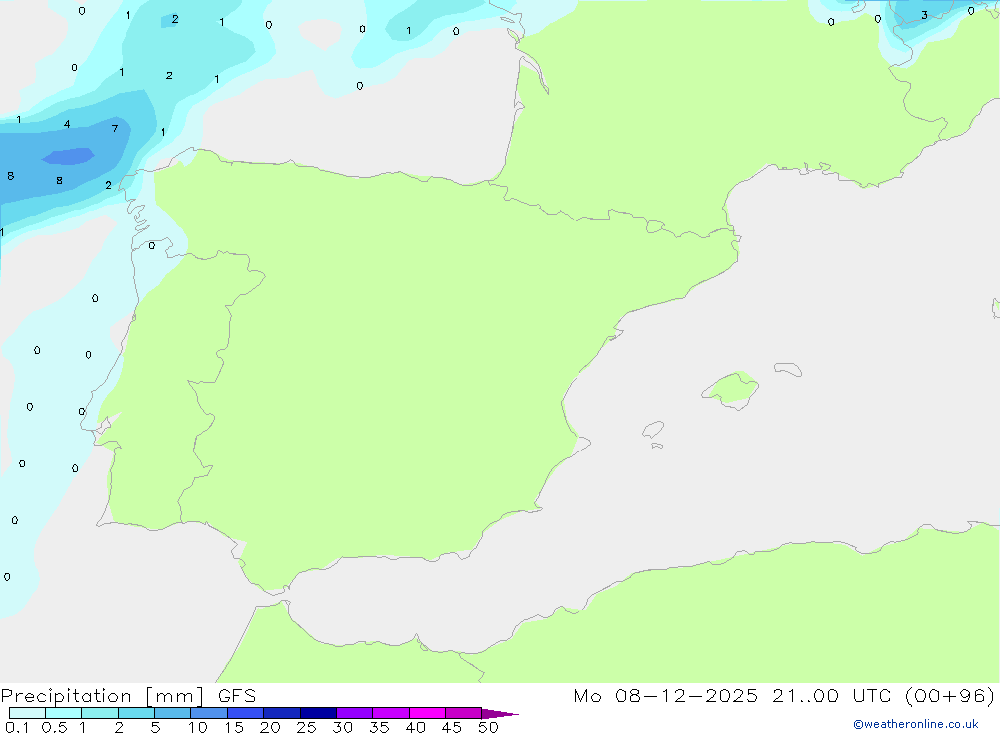Image resolution: width=1000 pixels, height=733 pixels.
Task: Click the '10' legend scale label
Action: coord(197,727)
